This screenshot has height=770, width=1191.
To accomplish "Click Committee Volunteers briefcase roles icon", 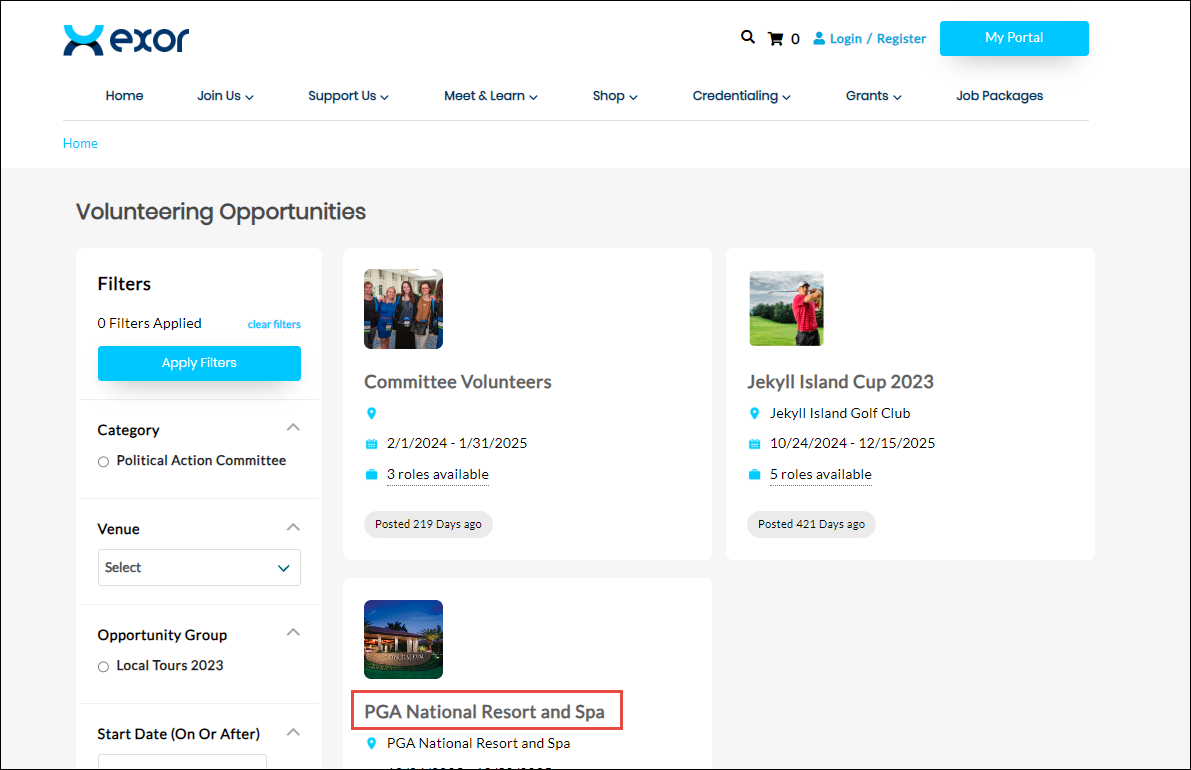I will [372, 475].
